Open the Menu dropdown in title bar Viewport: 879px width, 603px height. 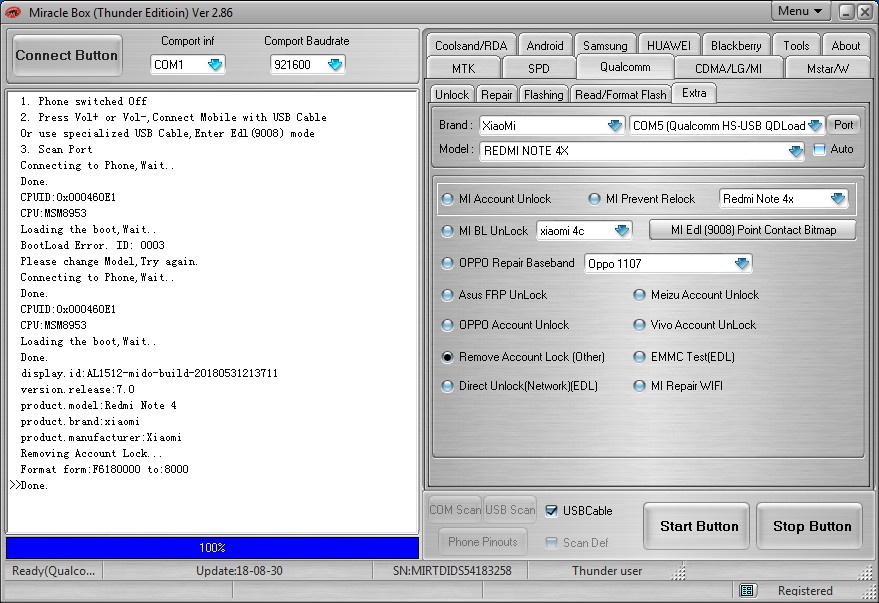(800, 11)
